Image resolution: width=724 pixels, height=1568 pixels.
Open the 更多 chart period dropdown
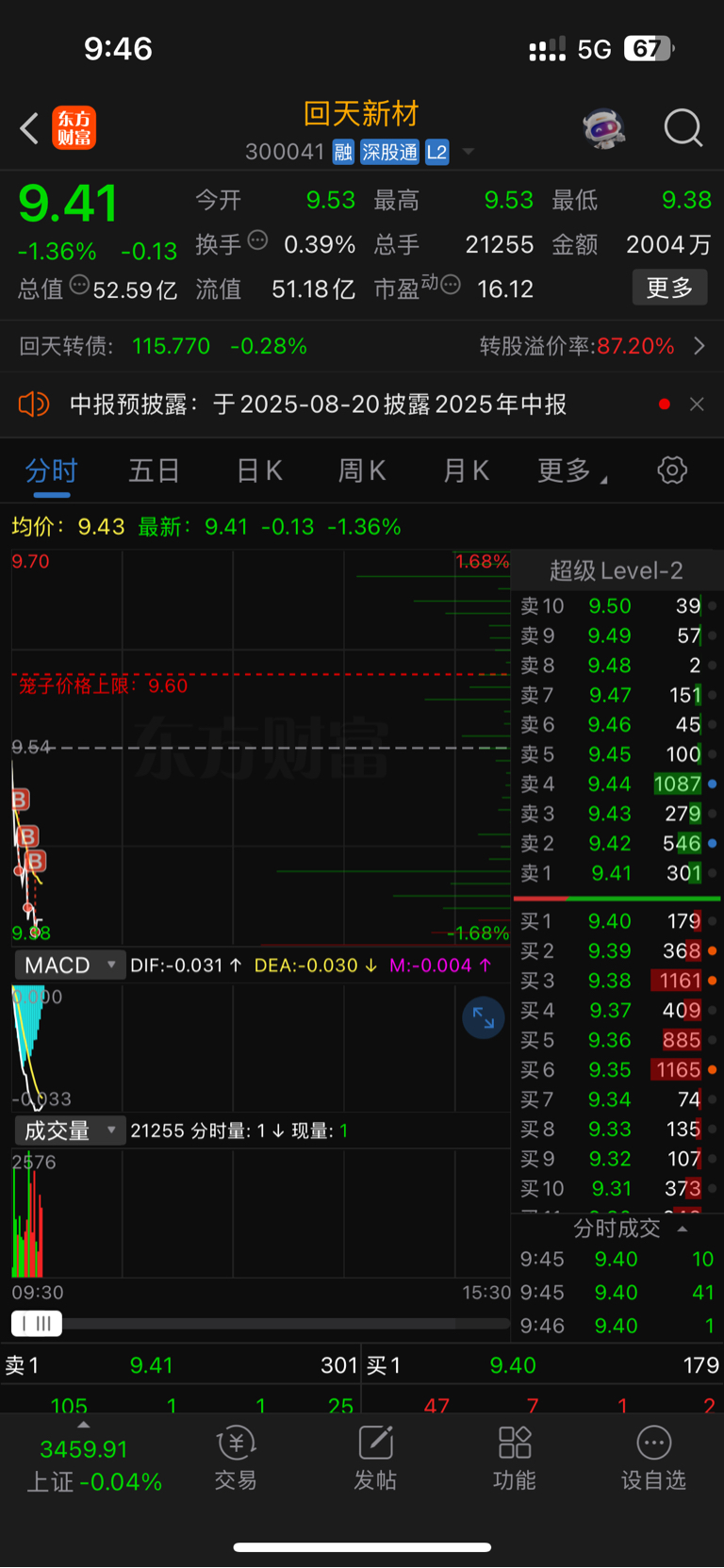(571, 470)
